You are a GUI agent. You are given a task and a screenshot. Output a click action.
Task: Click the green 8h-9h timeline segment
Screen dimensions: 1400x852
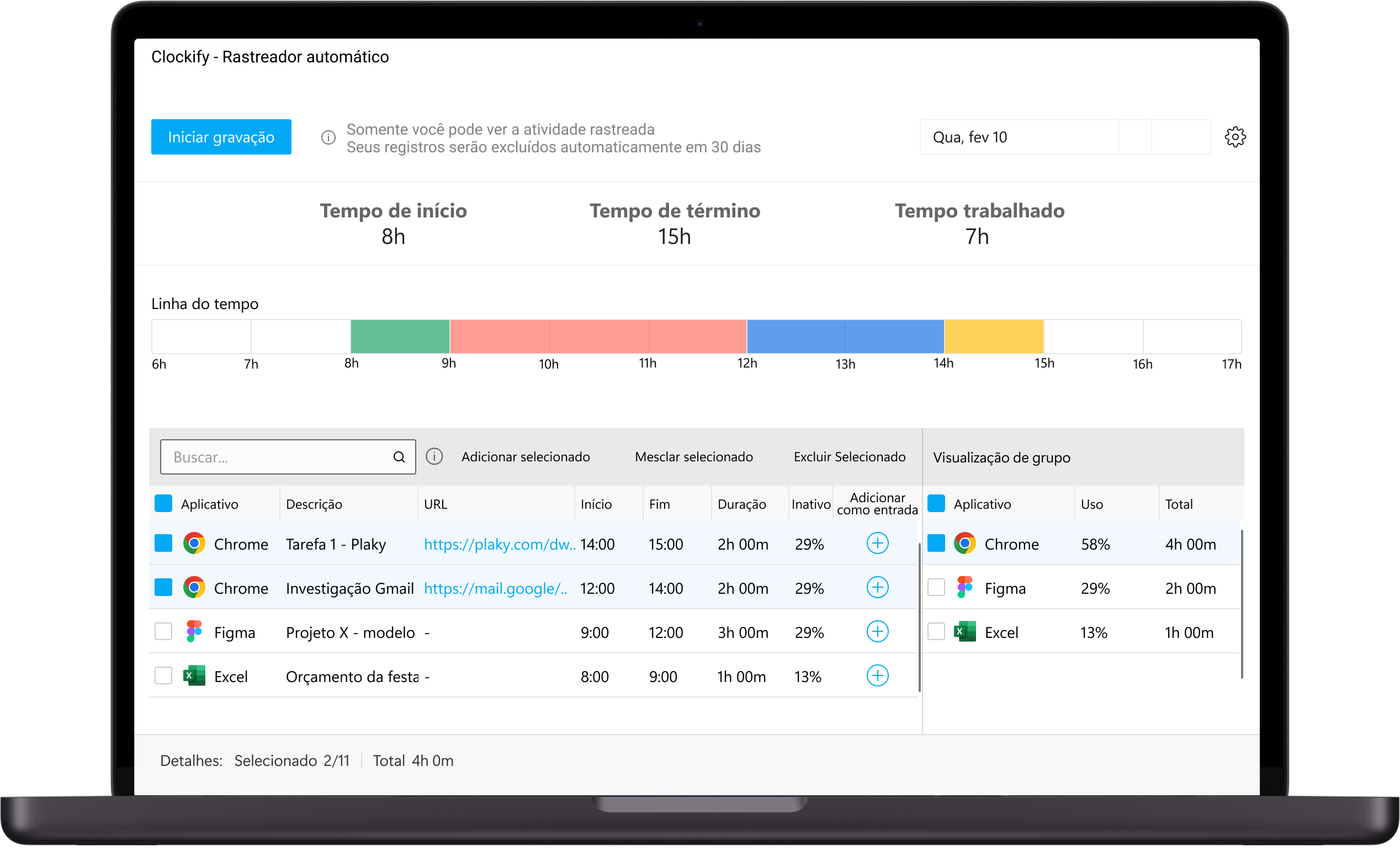coord(400,336)
